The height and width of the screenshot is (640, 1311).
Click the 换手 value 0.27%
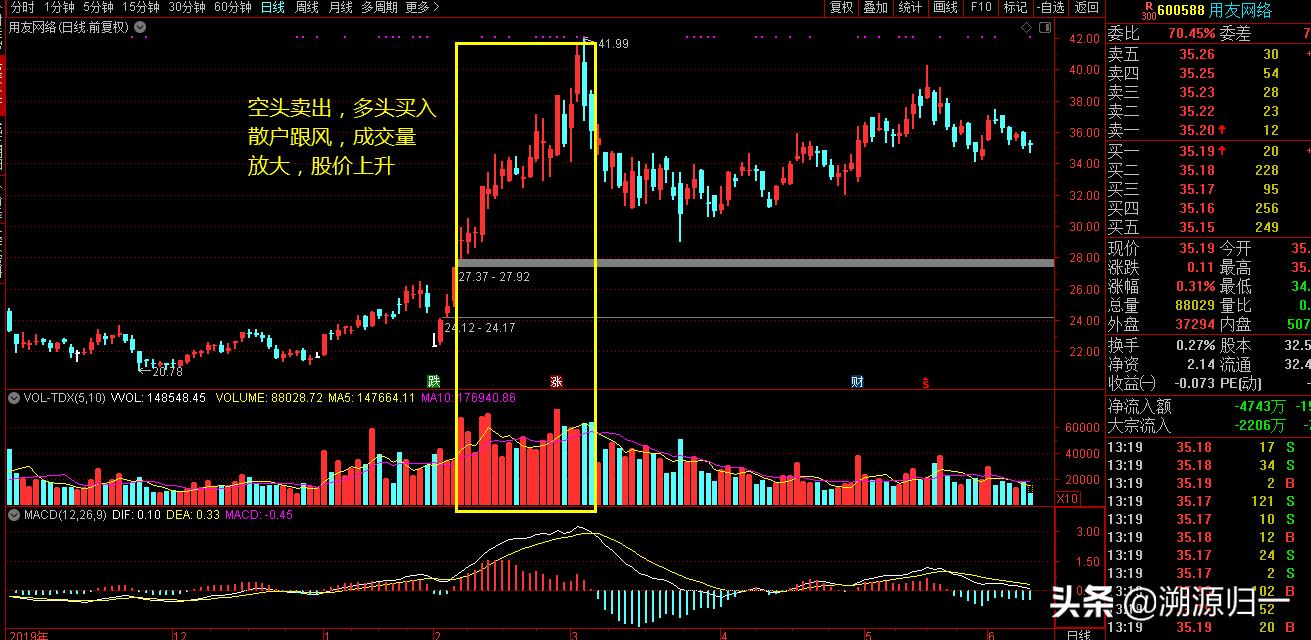1196,345
